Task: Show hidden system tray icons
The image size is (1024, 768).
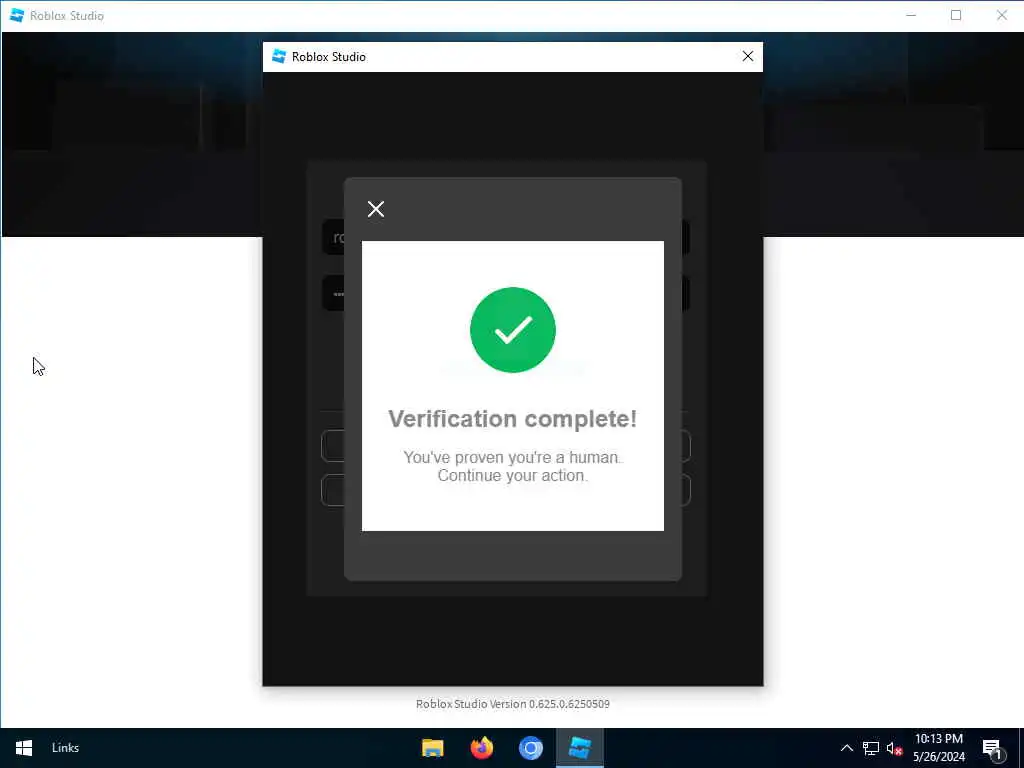Action: [x=846, y=748]
